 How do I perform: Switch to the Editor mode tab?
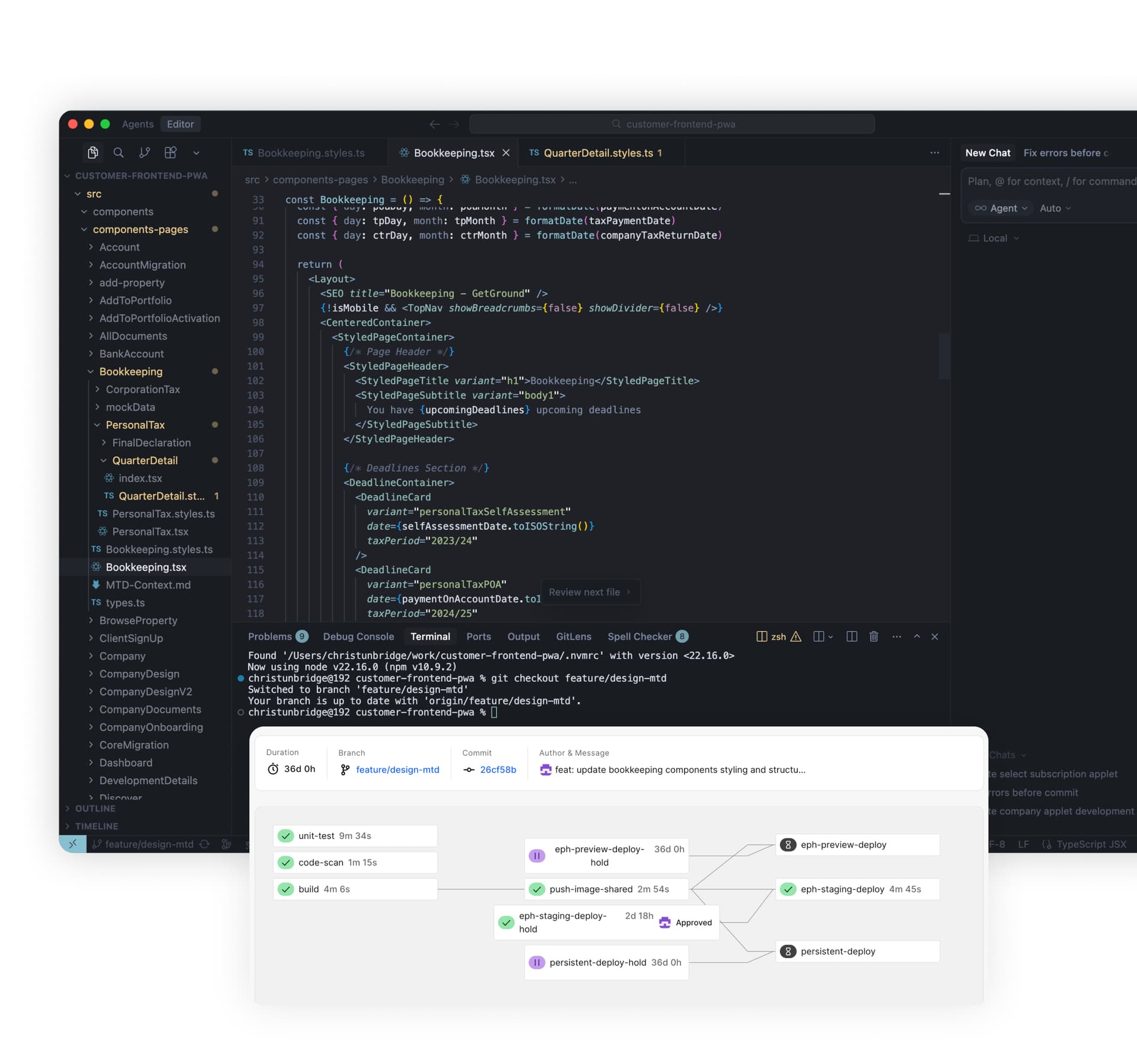point(180,124)
